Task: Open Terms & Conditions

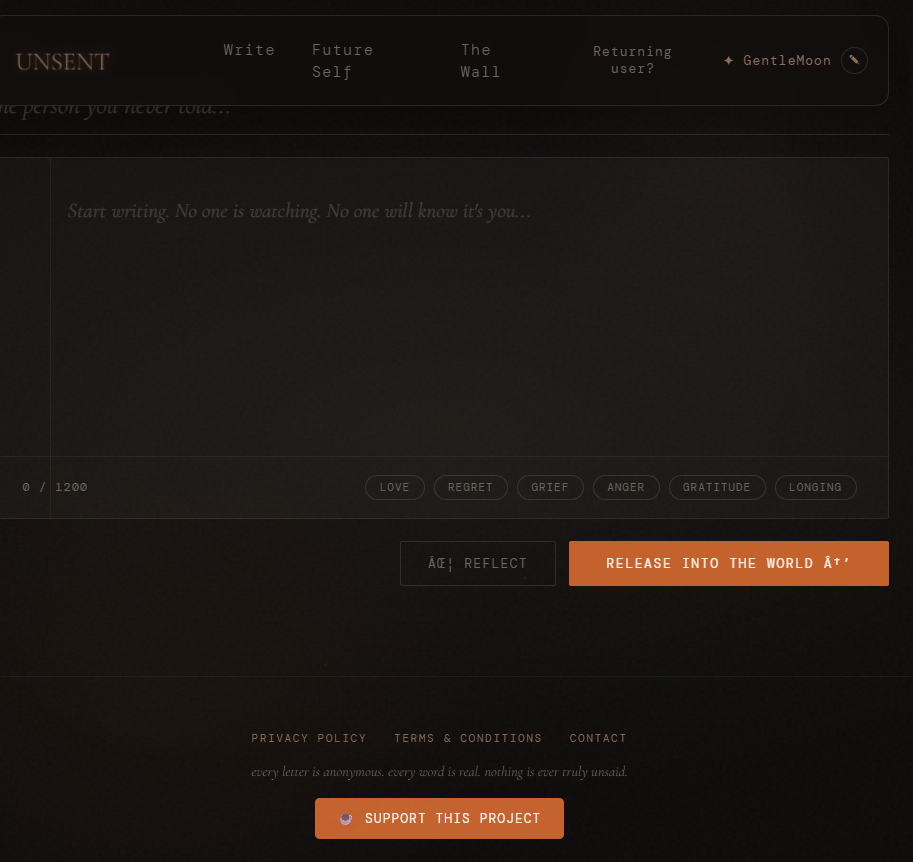Action: point(467,738)
